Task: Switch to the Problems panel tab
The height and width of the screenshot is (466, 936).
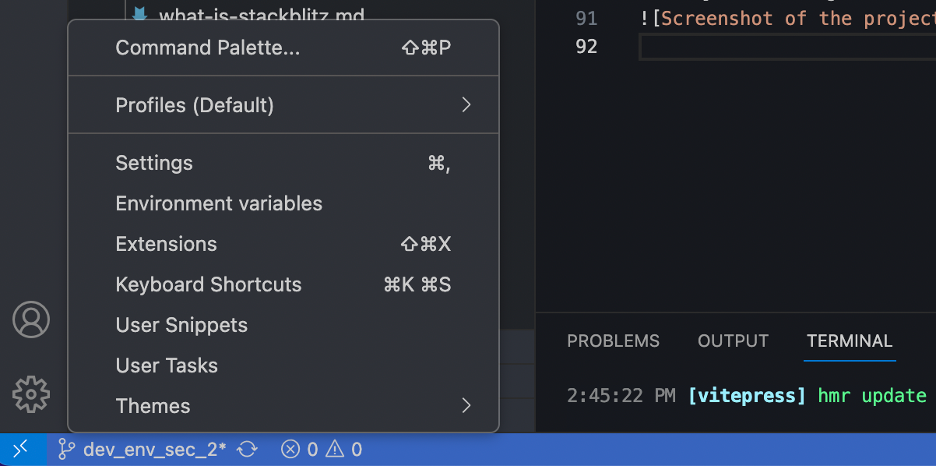Action: coord(613,341)
